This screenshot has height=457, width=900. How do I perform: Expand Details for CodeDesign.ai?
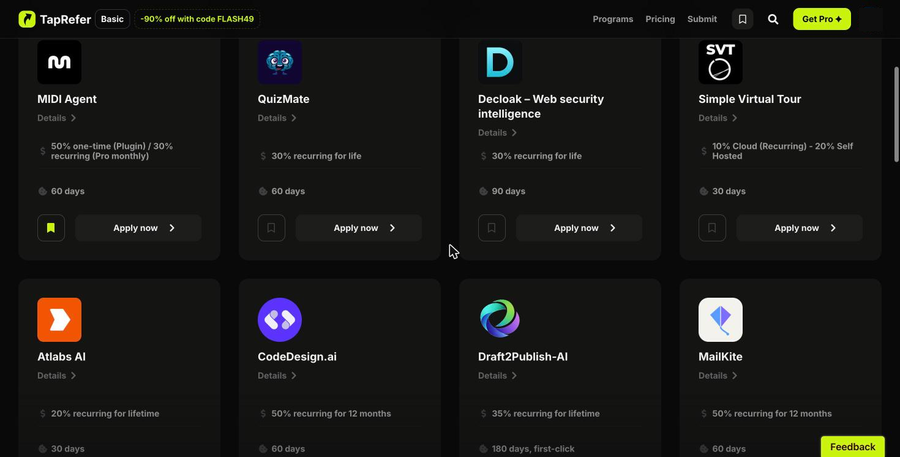coord(277,375)
